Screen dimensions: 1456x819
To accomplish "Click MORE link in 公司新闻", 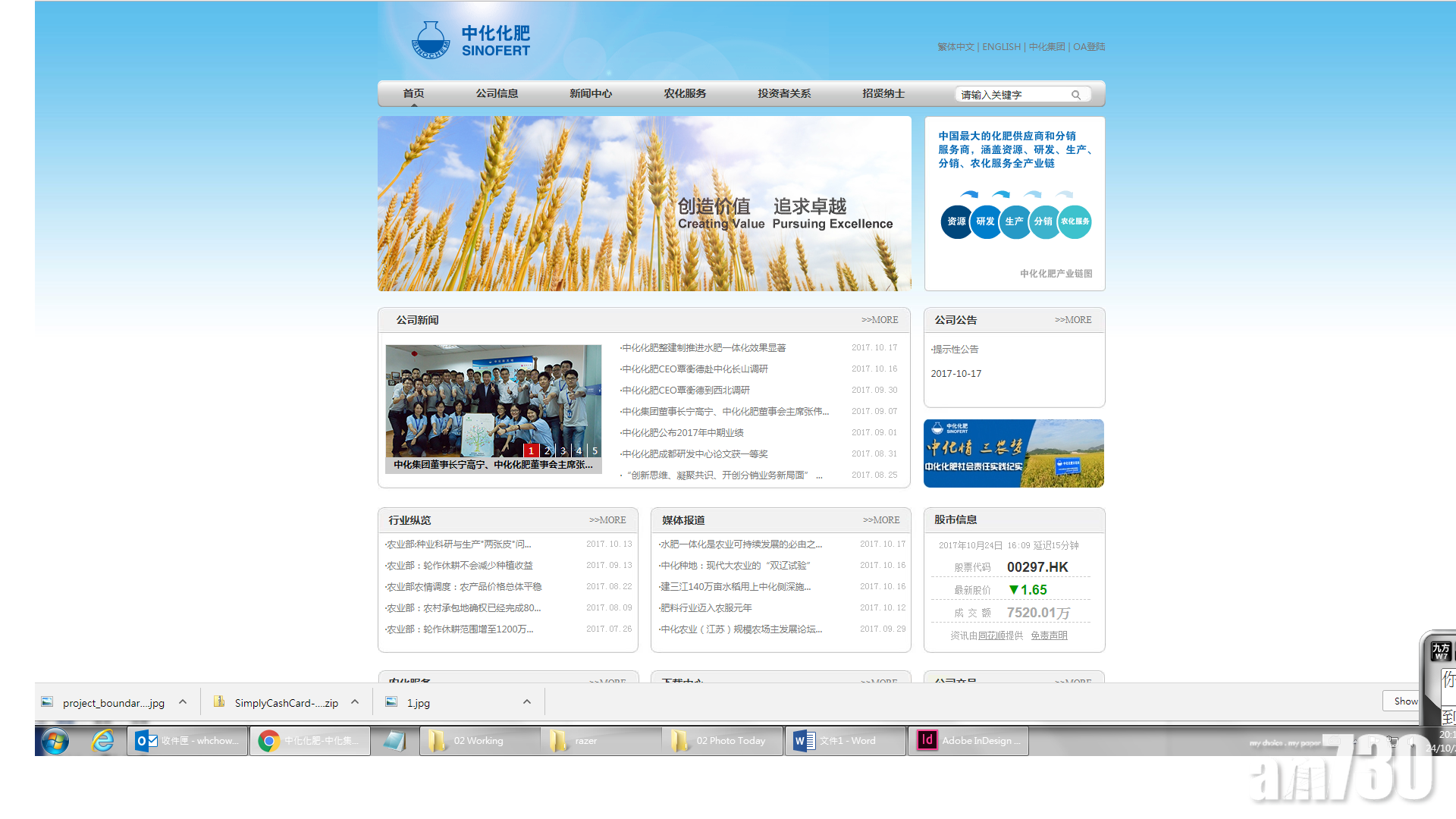I will point(880,320).
